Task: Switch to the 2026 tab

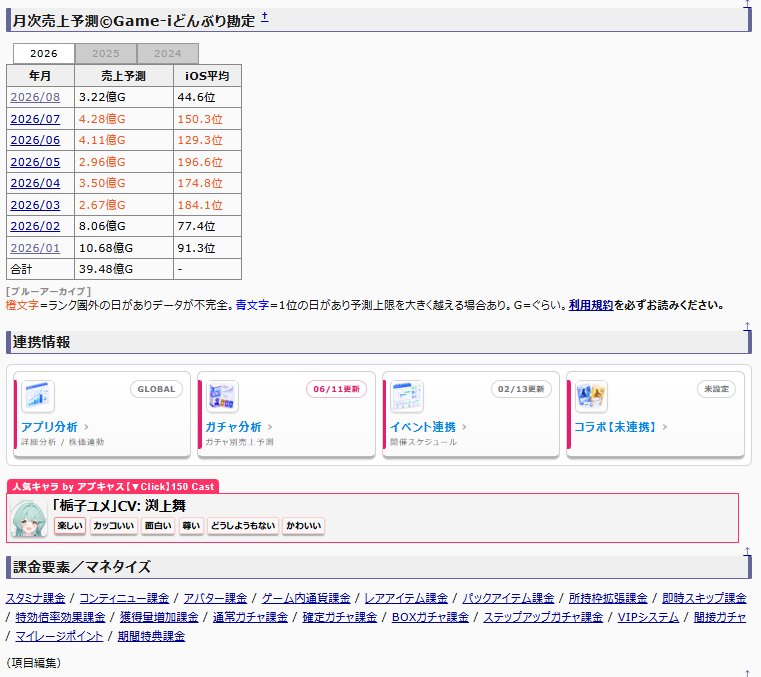Action: tap(44, 53)
